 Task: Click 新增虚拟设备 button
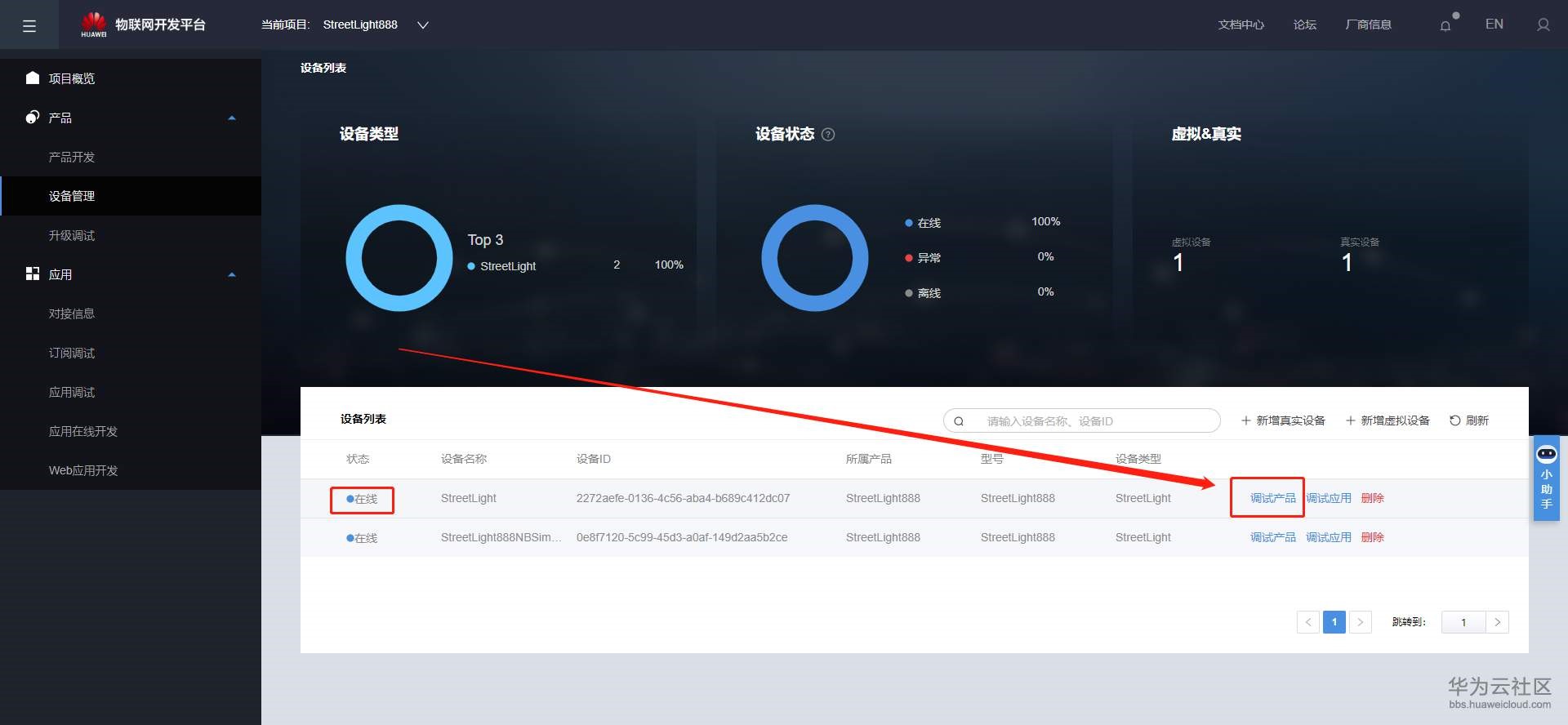1388,420
